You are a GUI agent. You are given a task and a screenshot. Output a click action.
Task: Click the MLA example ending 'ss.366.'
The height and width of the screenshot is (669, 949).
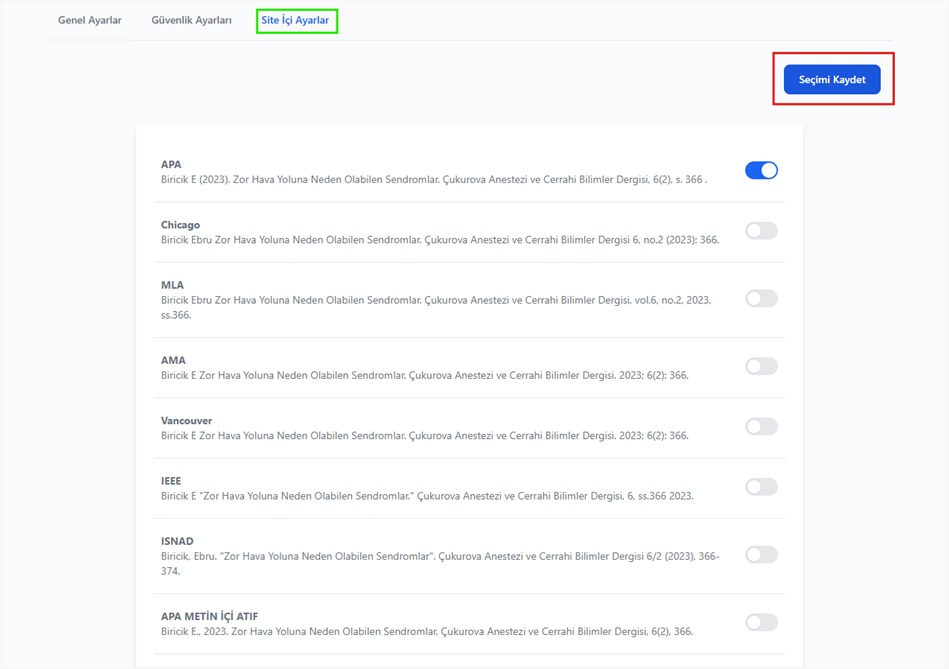[x=436, y=308]
